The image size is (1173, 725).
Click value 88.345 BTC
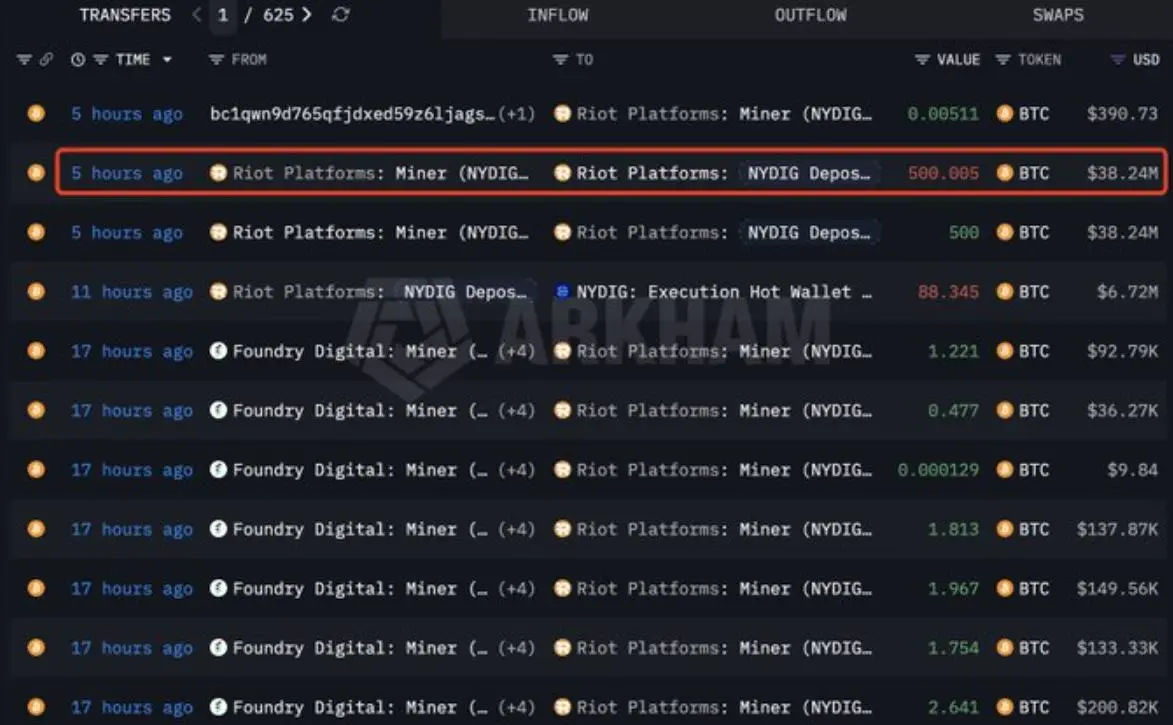point(948,292)
